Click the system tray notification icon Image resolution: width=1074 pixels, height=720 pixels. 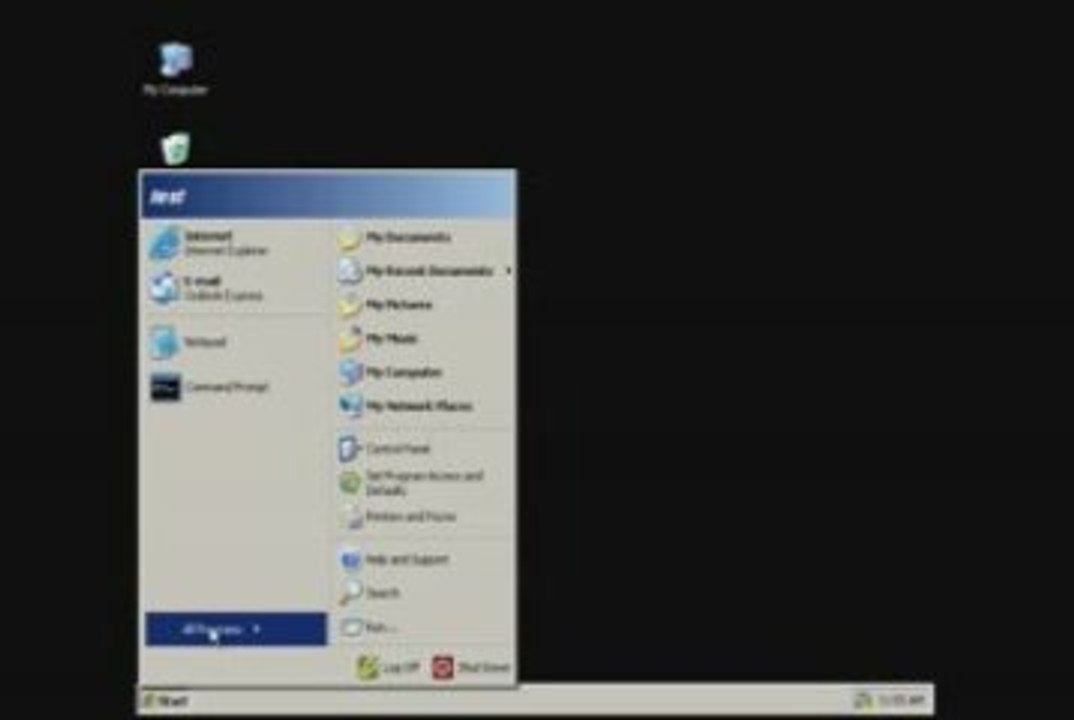click(x=863, y=700)
